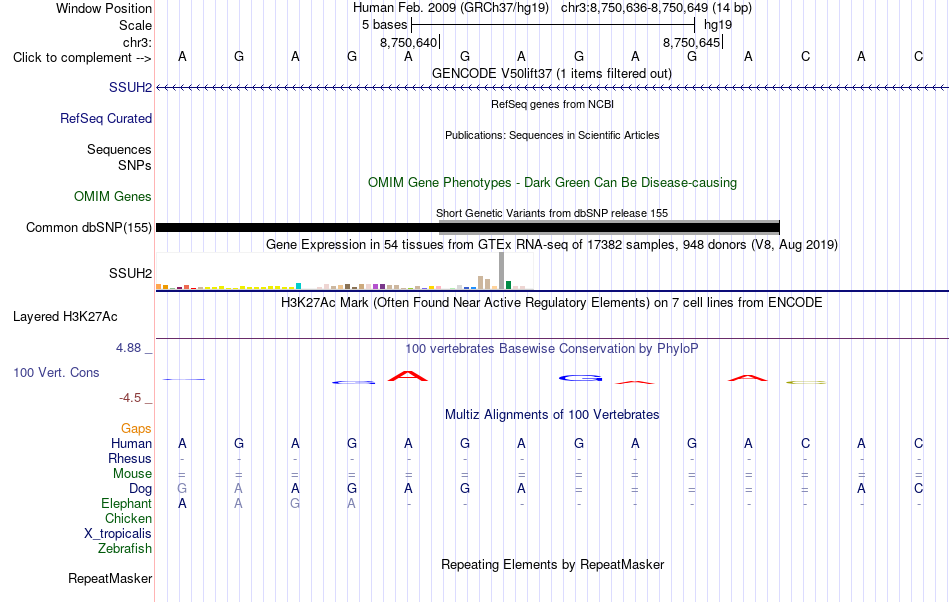This screenshot has height=602, width=950.
Task: Click the Gaps row label
Action: [x=136, y=428]
